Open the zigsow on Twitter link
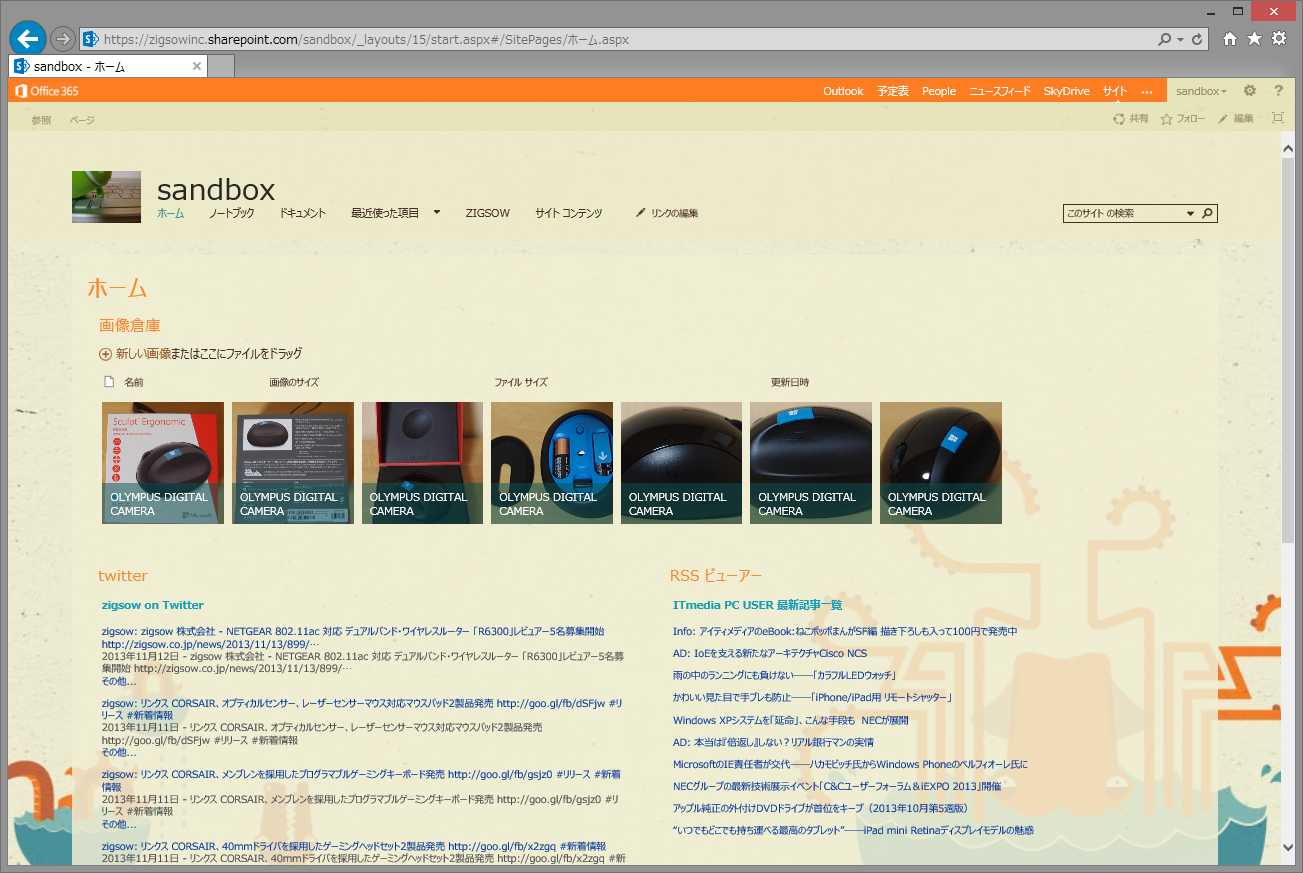 click(152, 605)
